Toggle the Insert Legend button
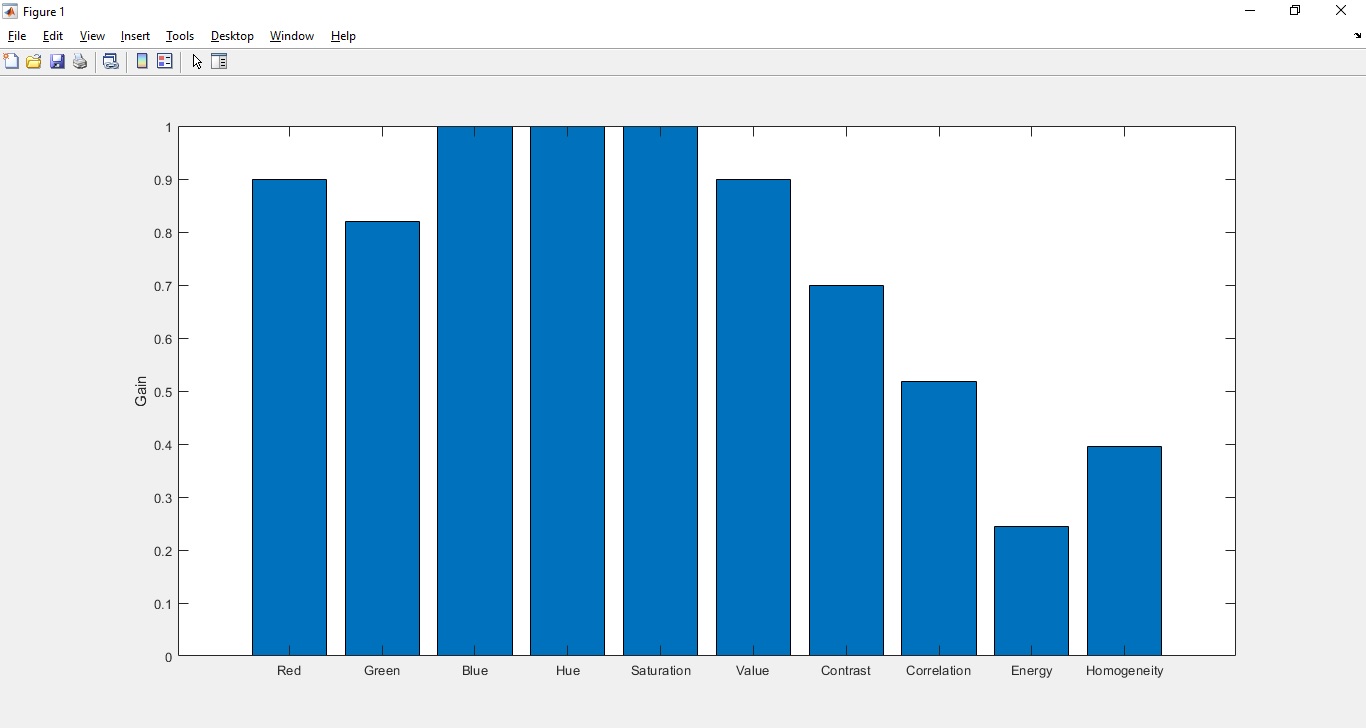 (165, 62)
